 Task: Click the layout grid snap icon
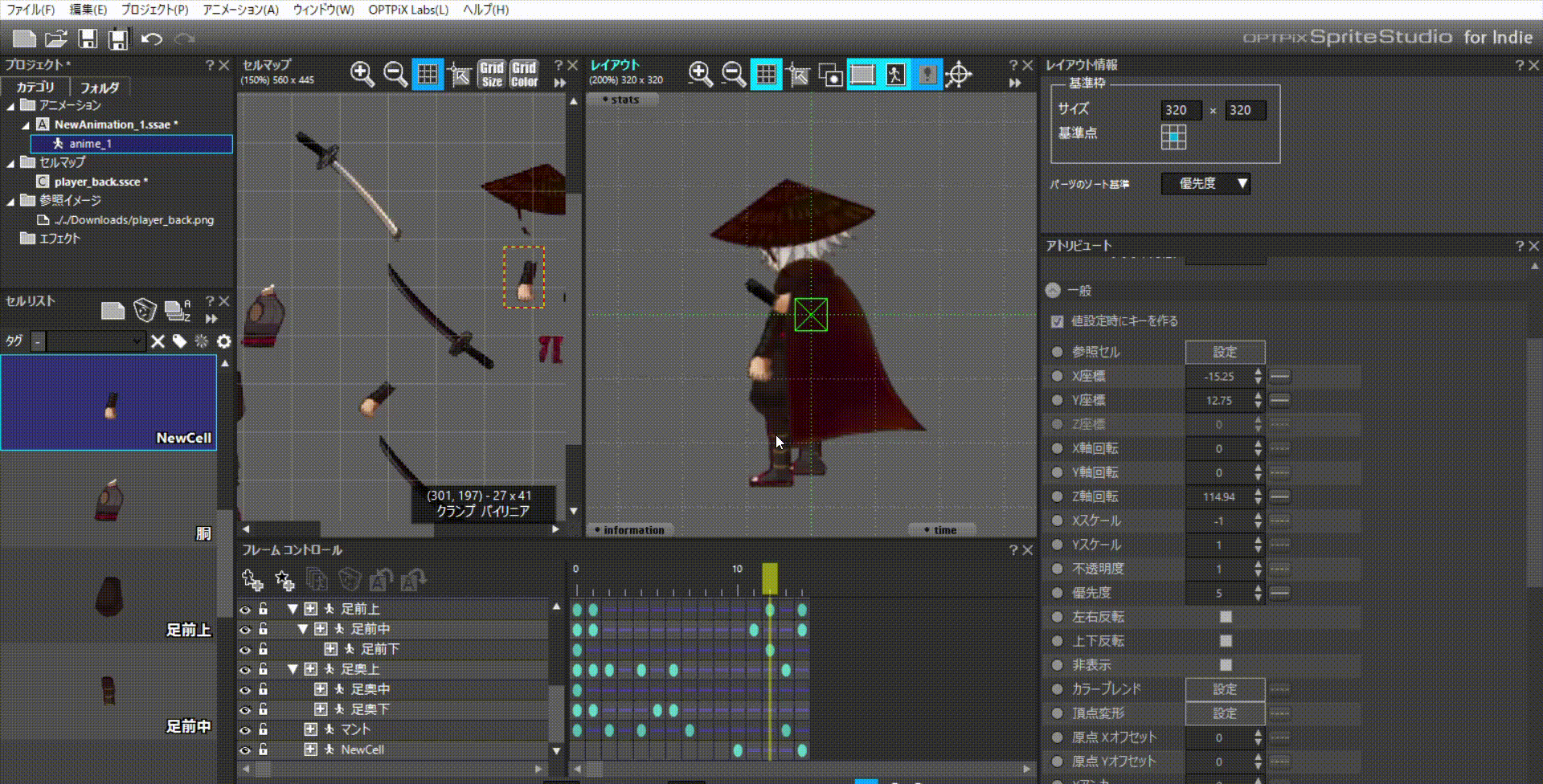(x=797, y=75)
